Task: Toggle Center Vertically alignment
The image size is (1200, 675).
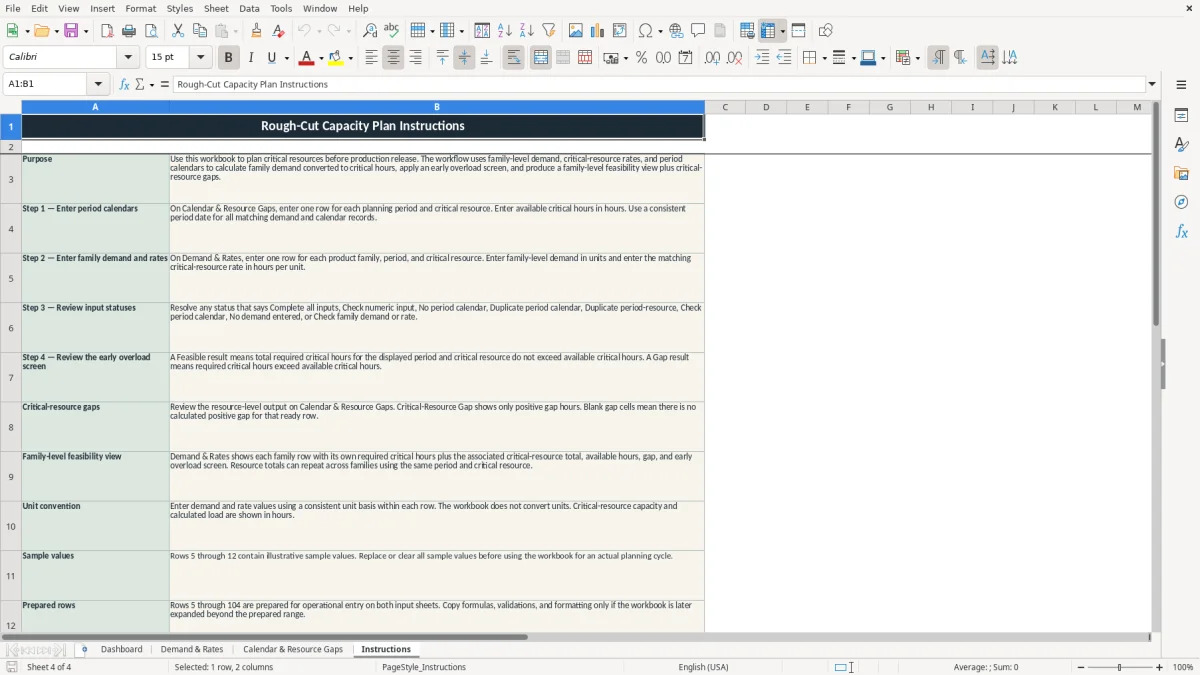Action: point(464,58)
